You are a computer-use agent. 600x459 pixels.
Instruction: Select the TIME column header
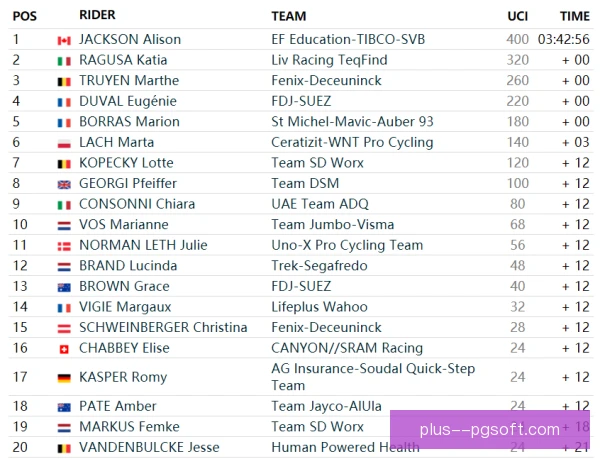point(575,16)
